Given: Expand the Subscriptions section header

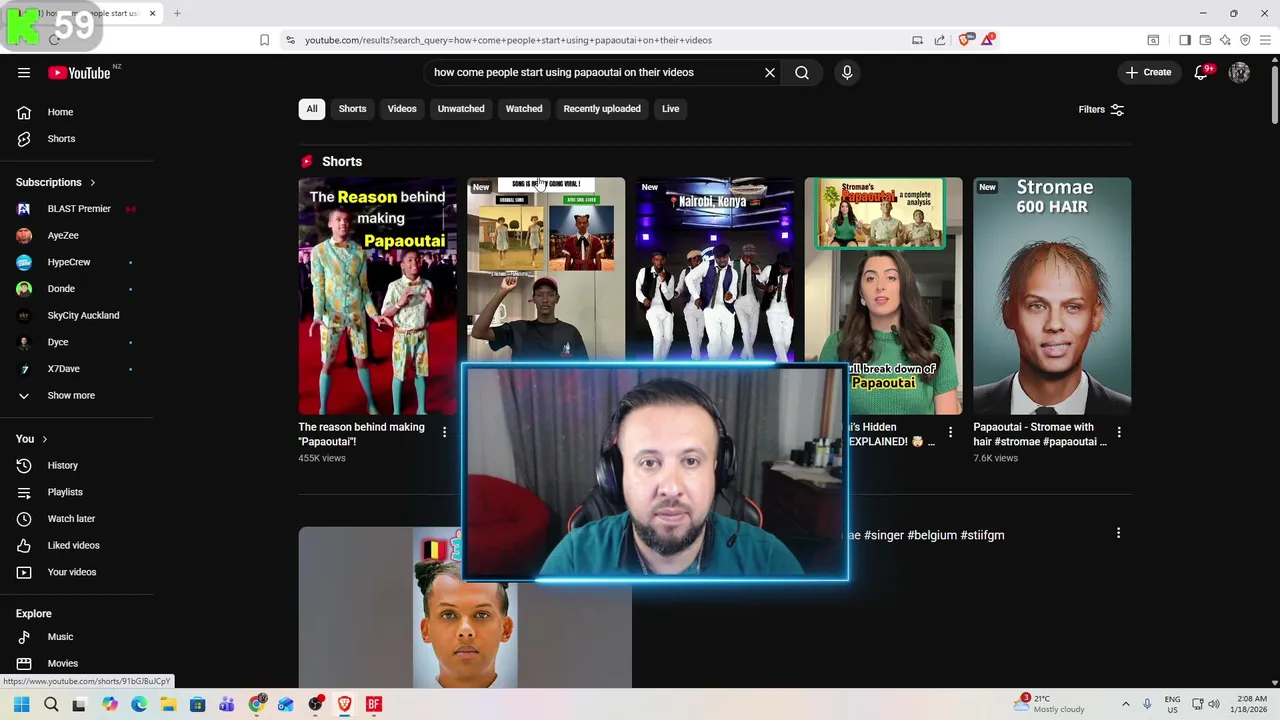Looking at the screenshot, I should [x=56, y=182].
